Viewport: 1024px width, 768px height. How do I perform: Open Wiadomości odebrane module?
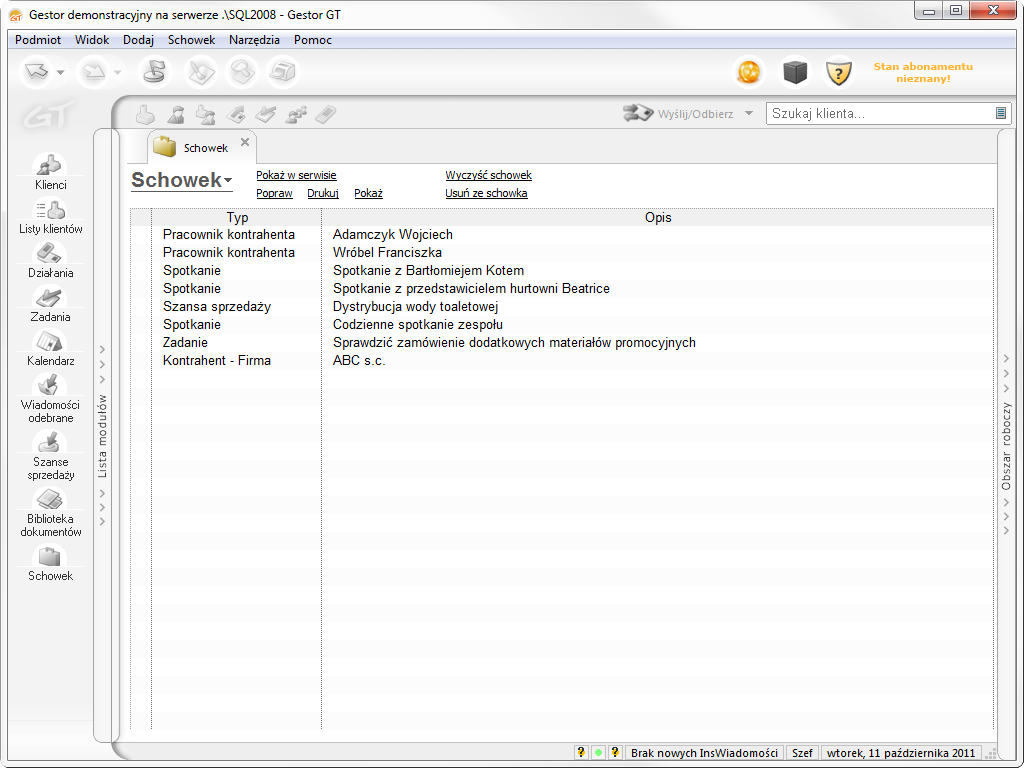coord(50,397)
